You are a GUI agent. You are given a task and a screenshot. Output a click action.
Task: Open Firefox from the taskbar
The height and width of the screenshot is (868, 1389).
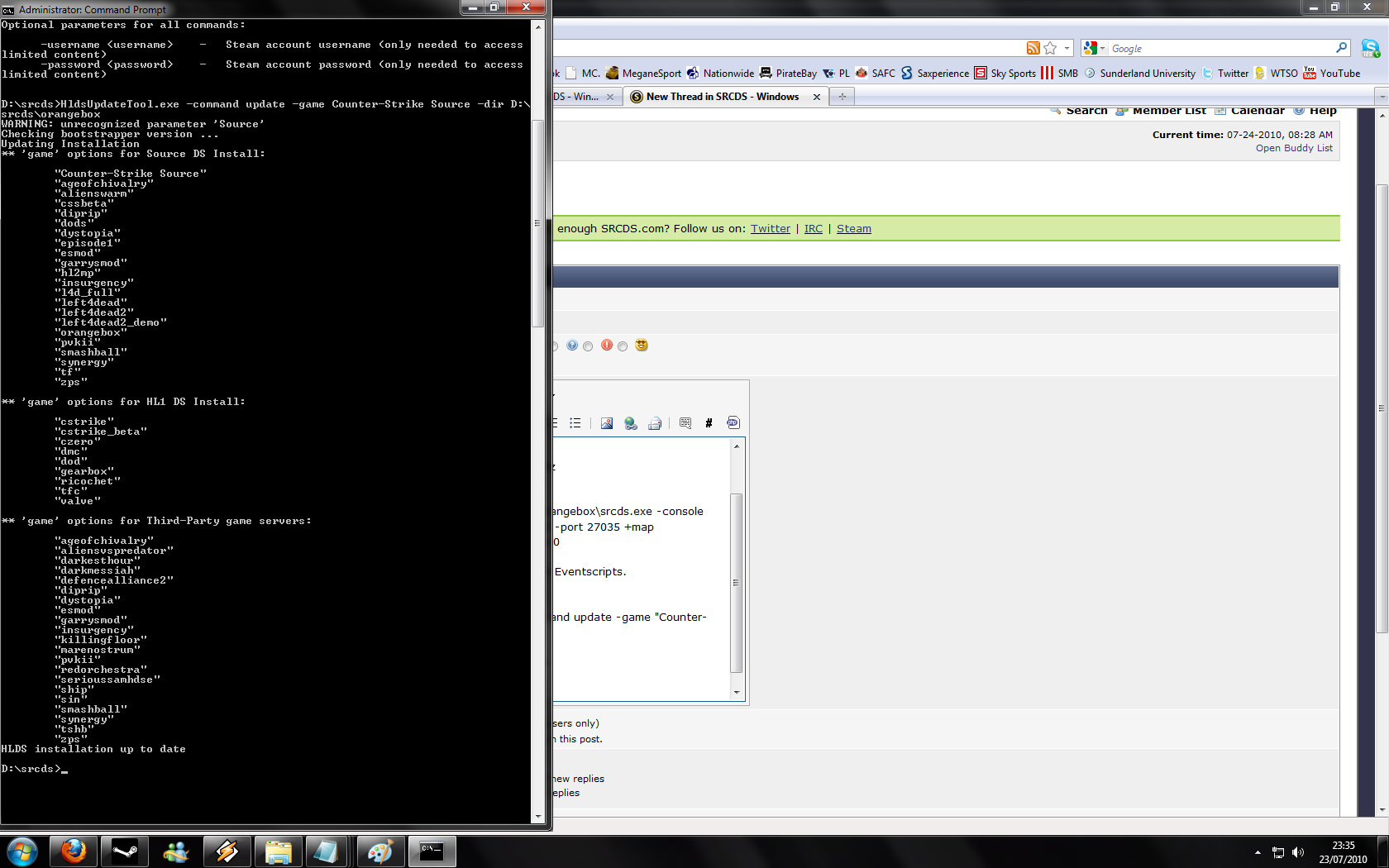[74, 851]
